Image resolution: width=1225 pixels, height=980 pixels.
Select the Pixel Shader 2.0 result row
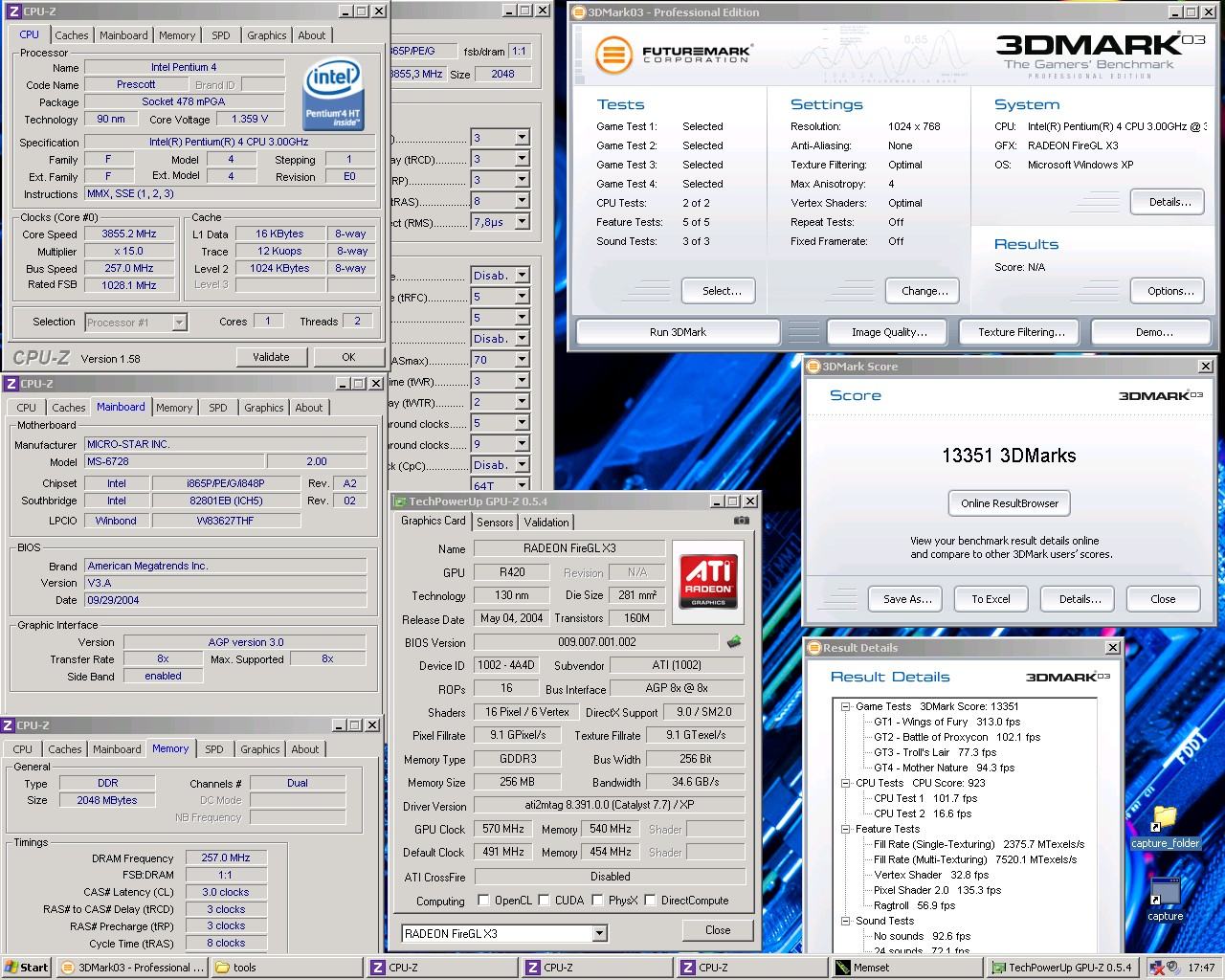pyautogui.click(x=937, y=890)
